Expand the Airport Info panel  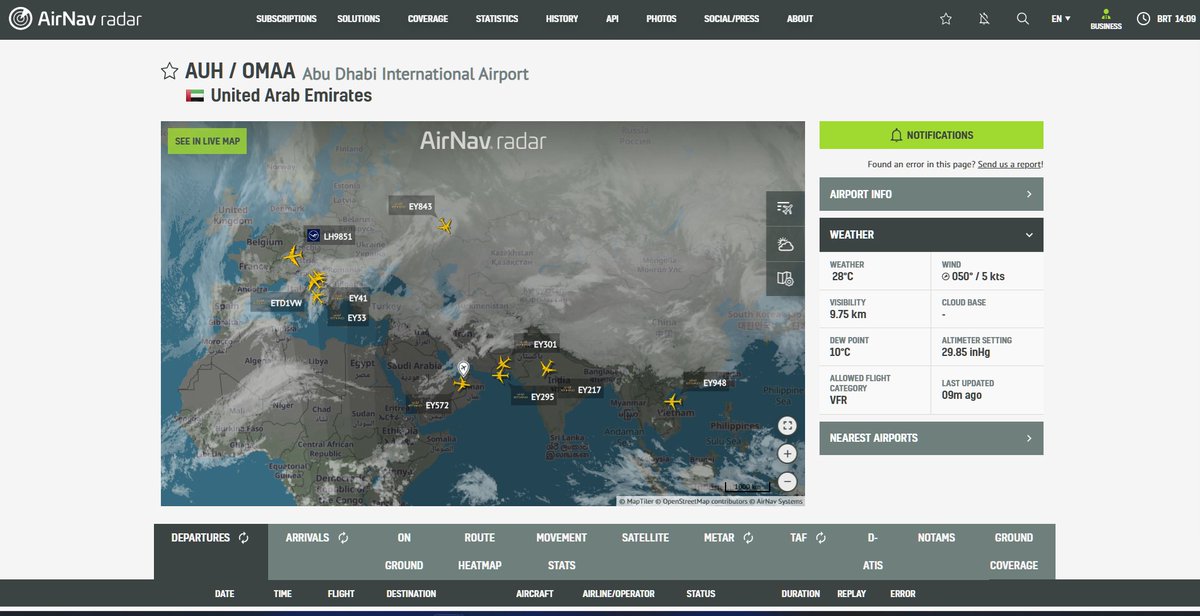[x=931, y=194]
